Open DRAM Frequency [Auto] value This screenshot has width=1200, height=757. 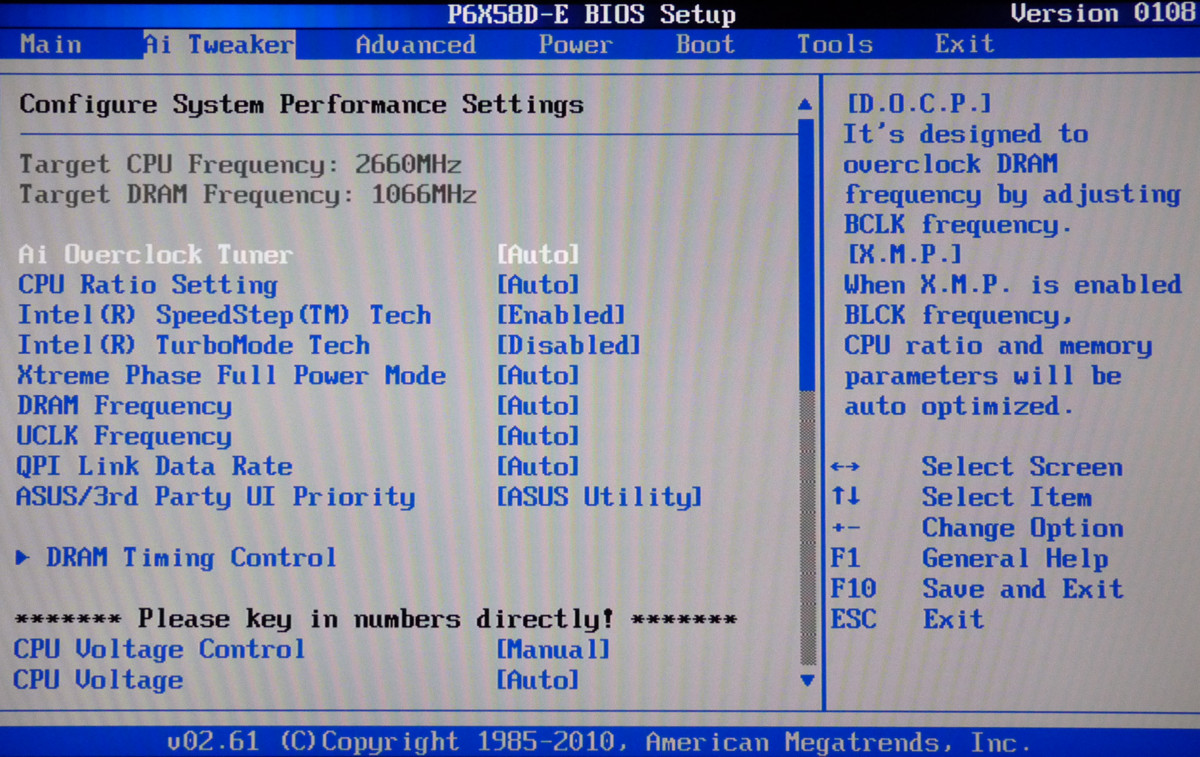pos(538,406)
